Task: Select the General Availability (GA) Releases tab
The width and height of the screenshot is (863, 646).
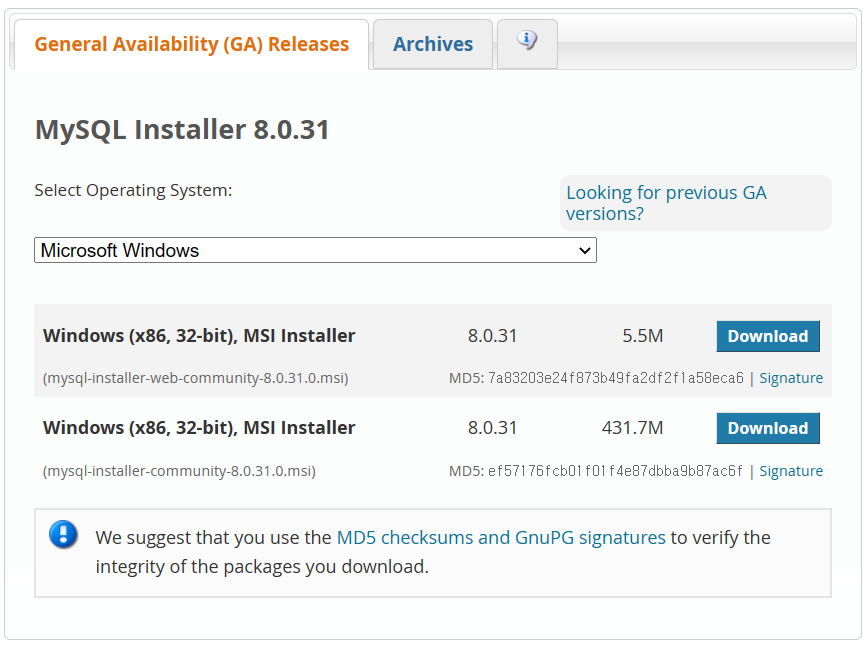Action: (x=192, y=44)
